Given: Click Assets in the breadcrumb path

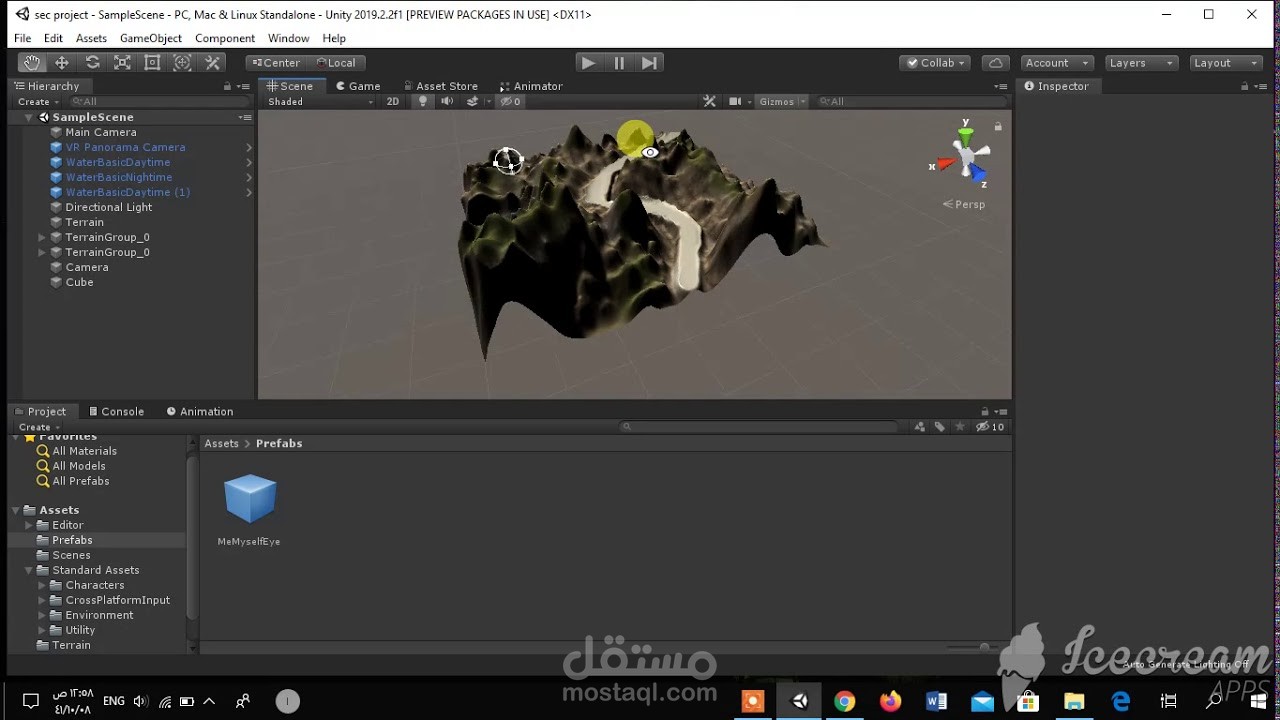Looking at the screenshot, I should coord(221,443).
